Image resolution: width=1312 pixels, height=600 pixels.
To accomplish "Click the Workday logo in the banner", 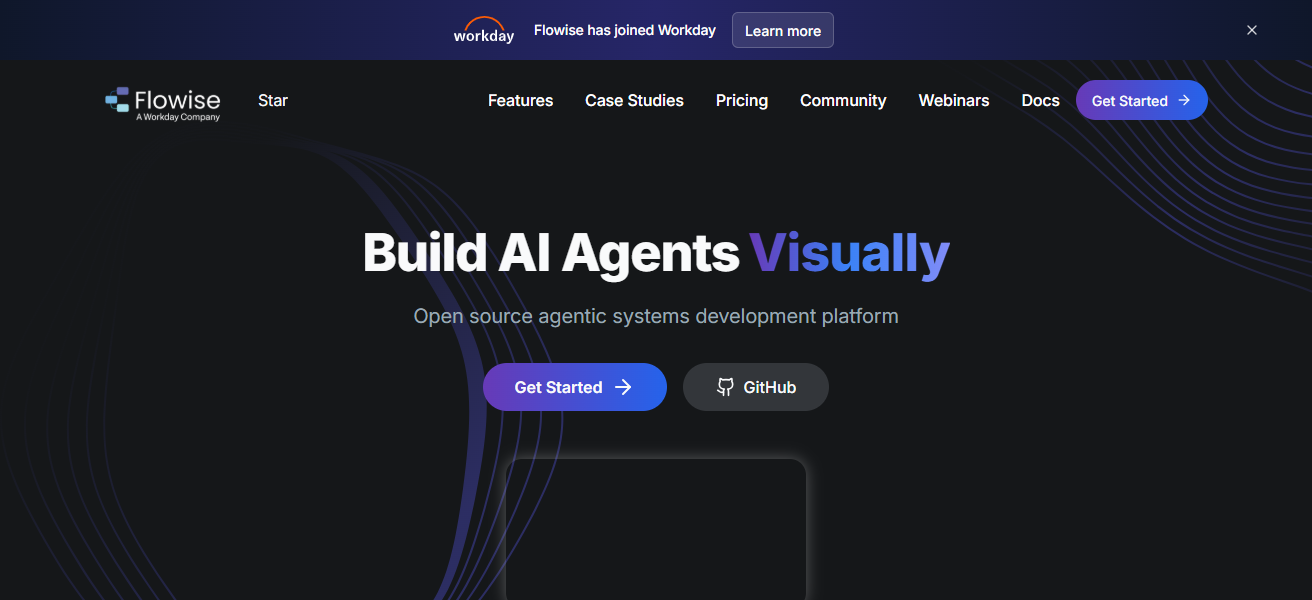I will coord(484,30).
